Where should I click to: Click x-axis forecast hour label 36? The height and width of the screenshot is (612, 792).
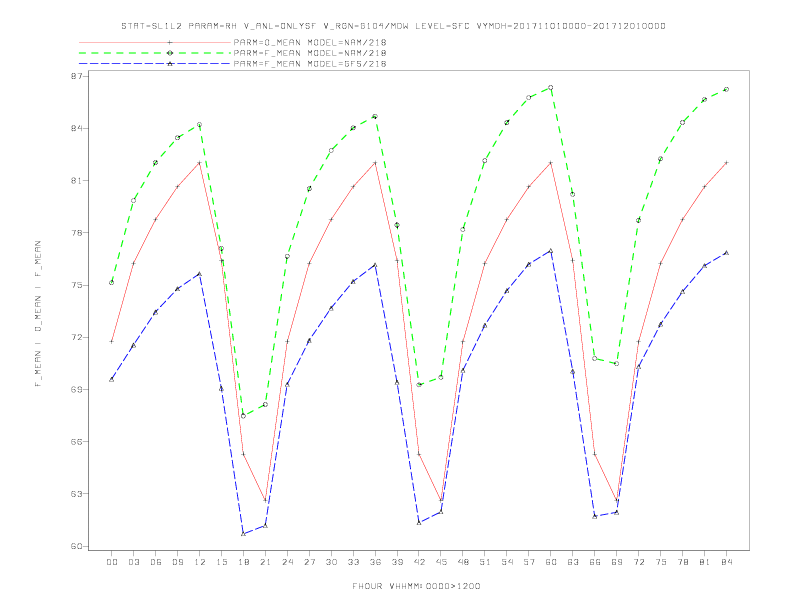375,562
